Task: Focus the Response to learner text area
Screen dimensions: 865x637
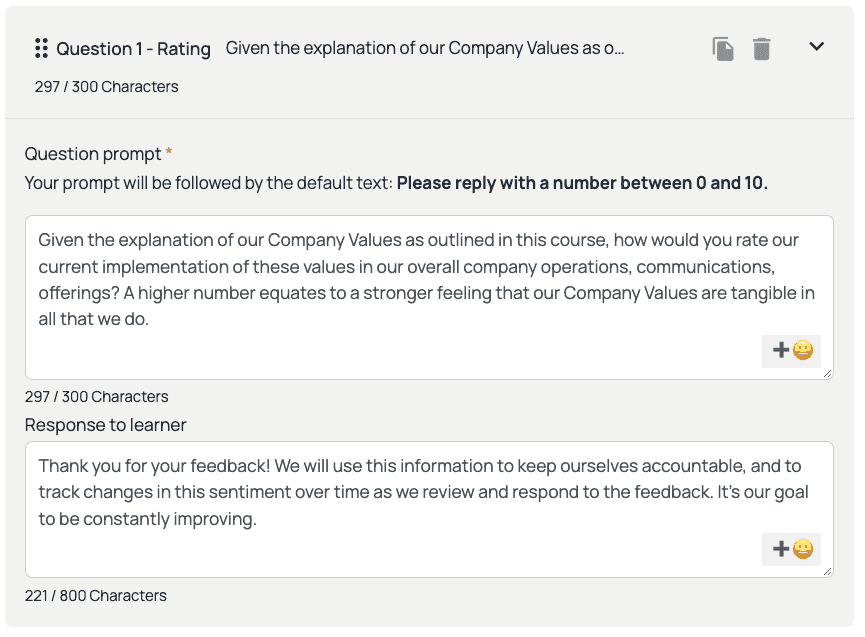Action: (x=400, y=497)
